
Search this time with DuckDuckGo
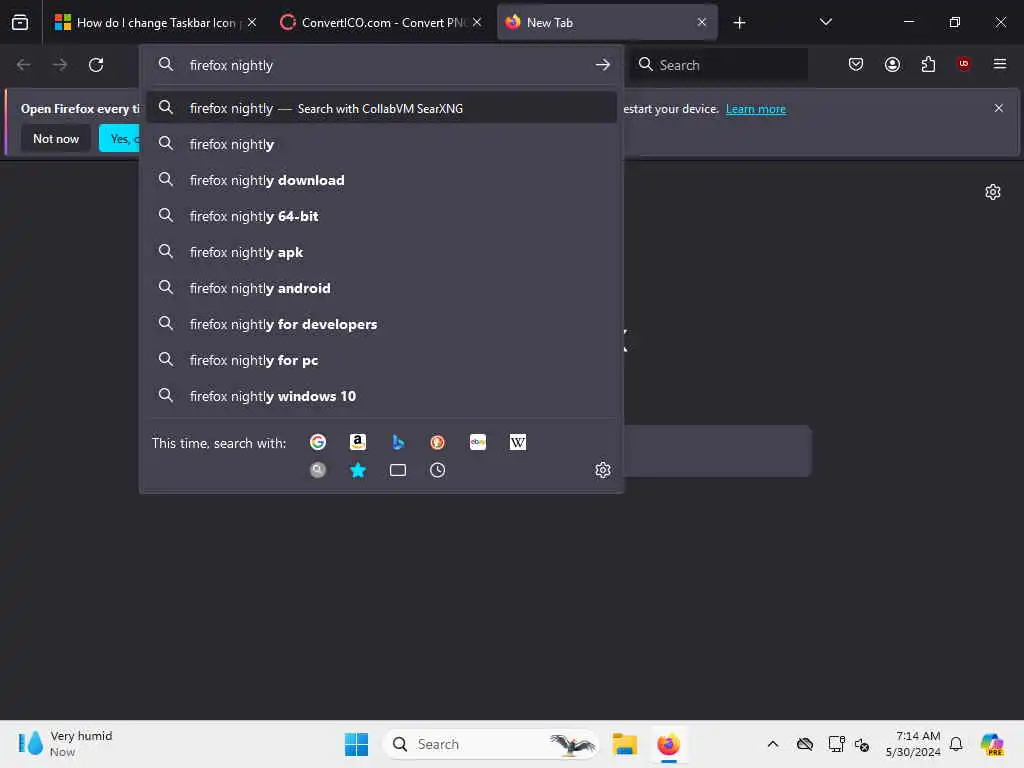coord(438,442)
